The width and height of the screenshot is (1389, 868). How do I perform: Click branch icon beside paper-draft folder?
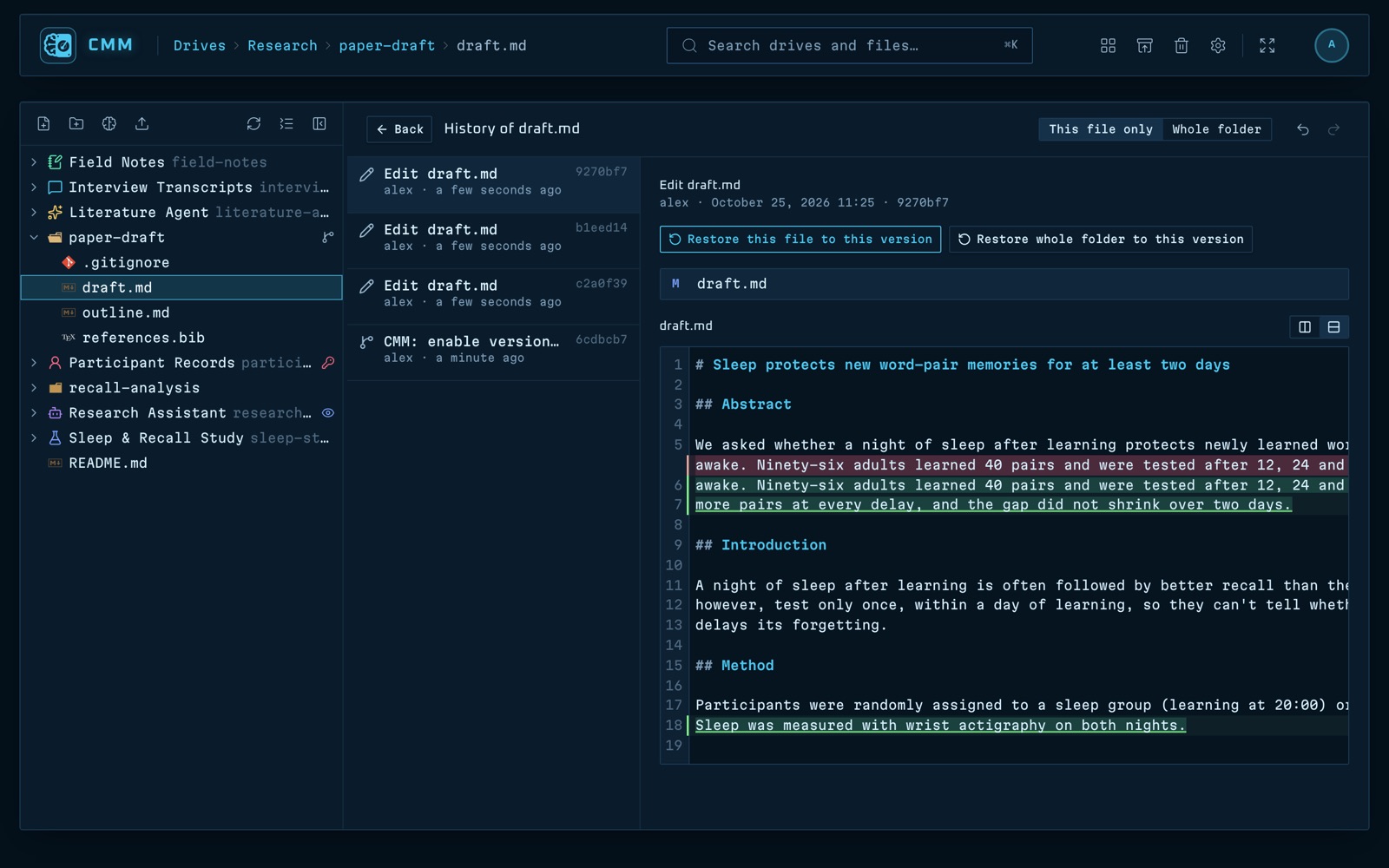pyautogui.click(x=328, y=238)
